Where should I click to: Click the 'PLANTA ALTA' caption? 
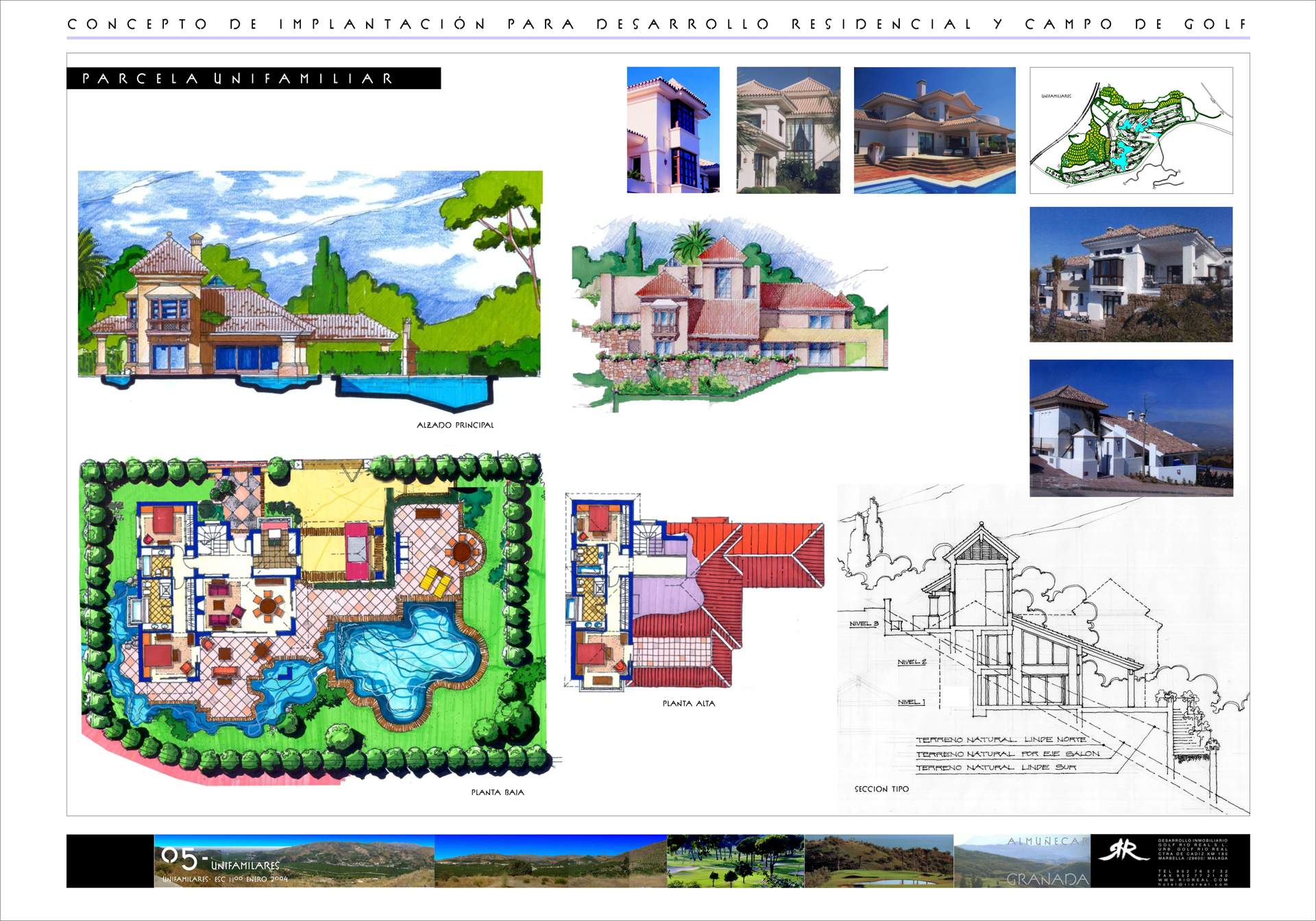click(689, 703)
